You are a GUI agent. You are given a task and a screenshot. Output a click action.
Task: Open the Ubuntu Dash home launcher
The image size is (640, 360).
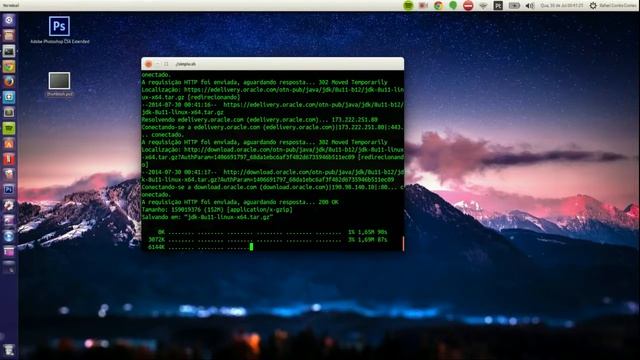click(9, 20)
